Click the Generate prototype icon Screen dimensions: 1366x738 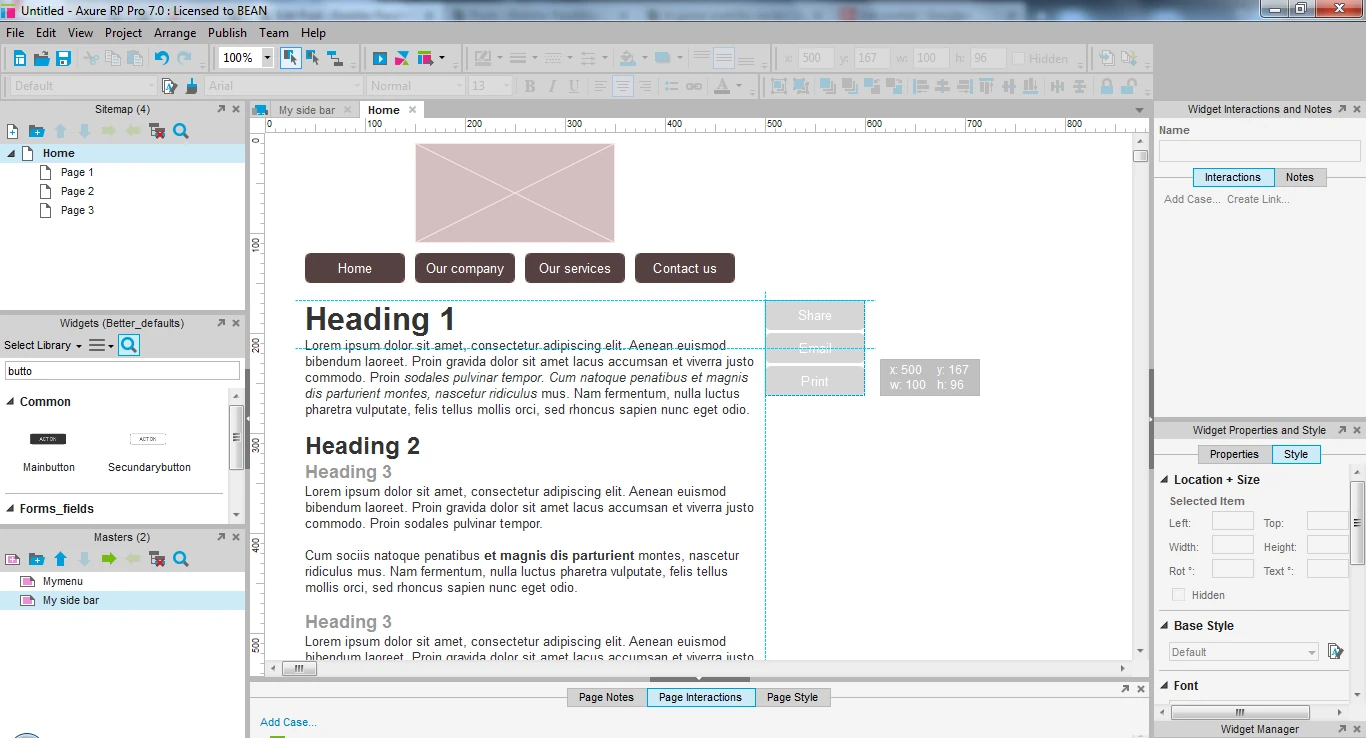tap(425, 58)
